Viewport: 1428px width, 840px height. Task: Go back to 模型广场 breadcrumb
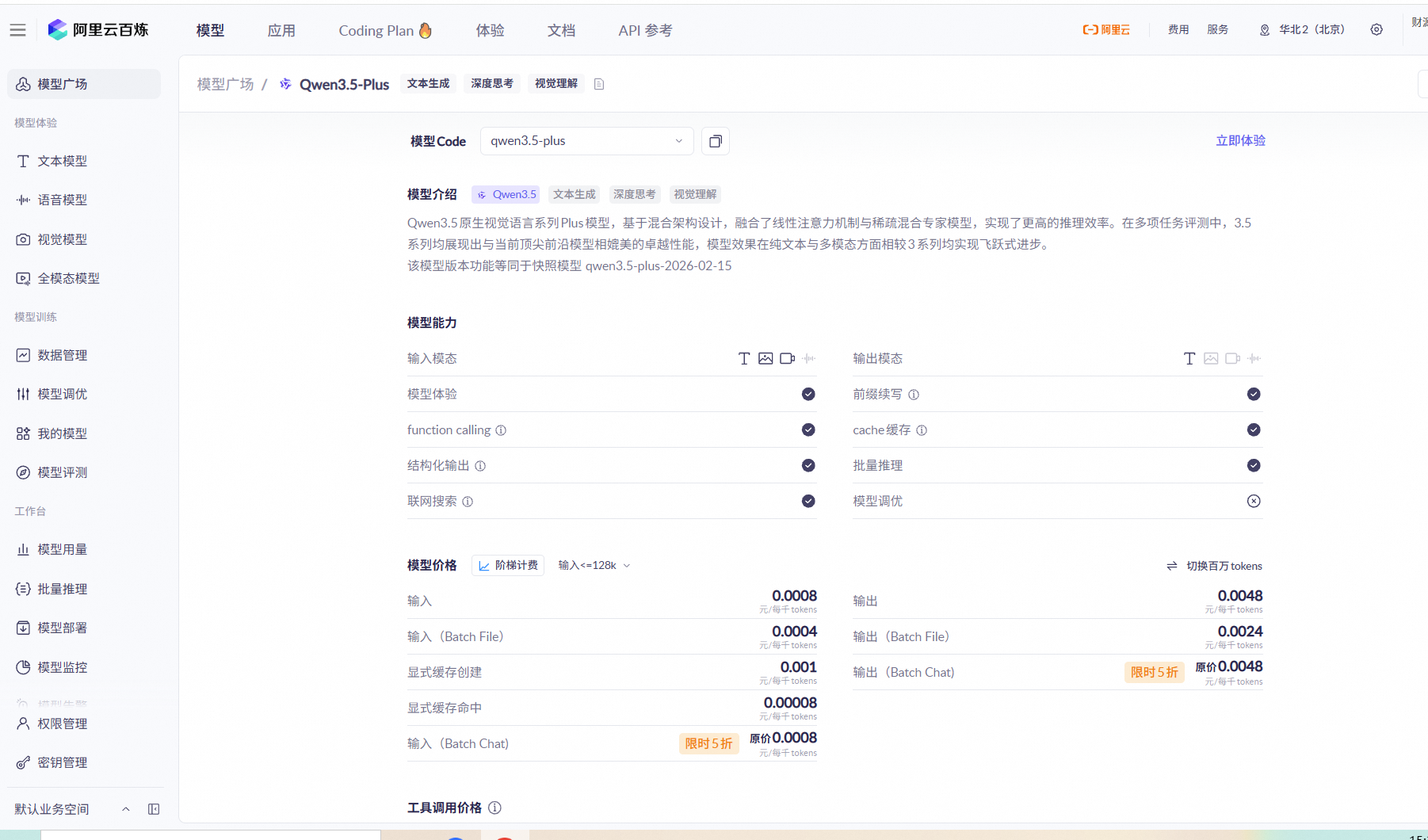coord(225,84)
